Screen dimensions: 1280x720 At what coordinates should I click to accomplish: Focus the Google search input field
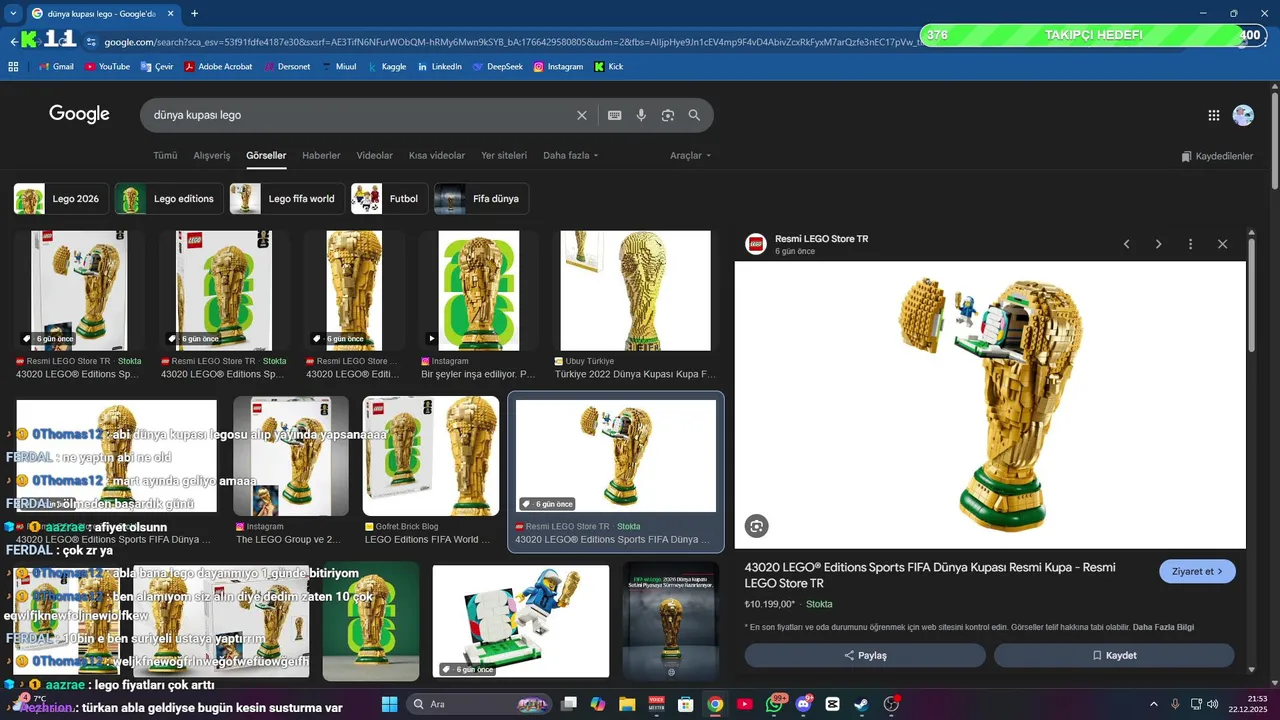(360, 115)
